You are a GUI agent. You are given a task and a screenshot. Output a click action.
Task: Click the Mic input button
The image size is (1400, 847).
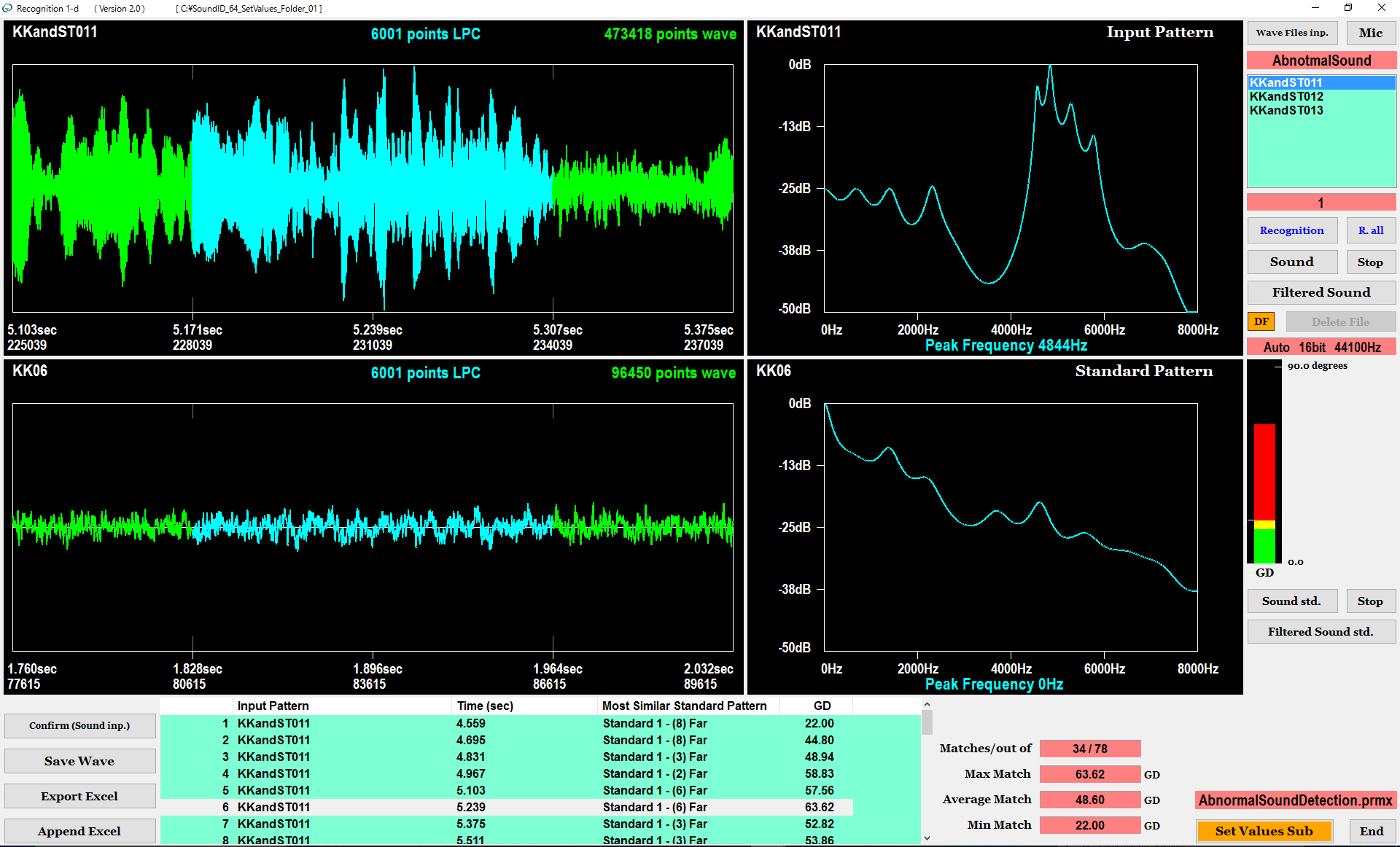(1370, 33)
